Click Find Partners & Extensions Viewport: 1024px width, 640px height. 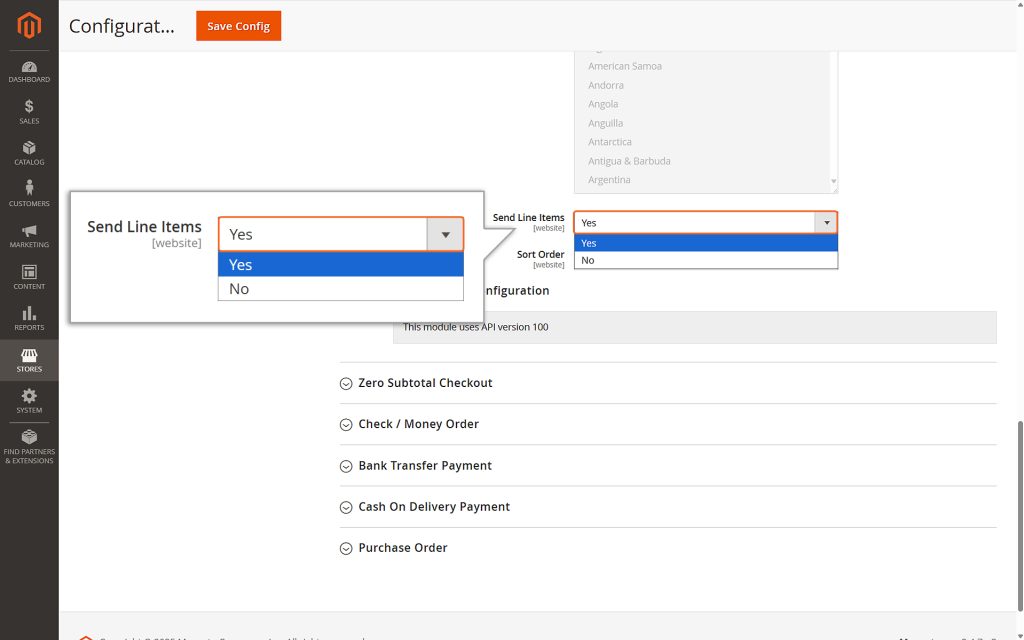[29, 449]
